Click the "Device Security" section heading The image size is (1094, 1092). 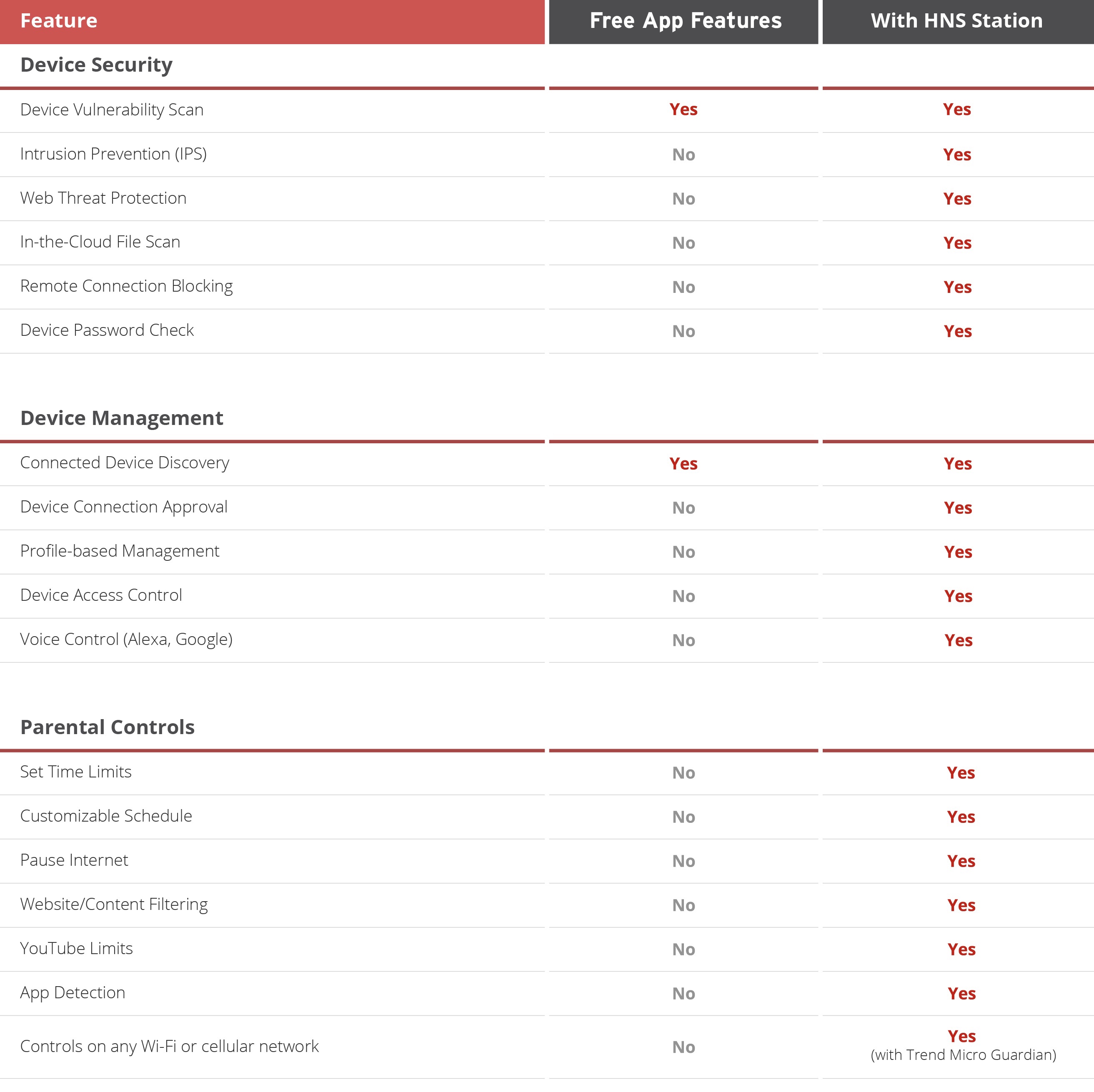(x=96, y=65)
